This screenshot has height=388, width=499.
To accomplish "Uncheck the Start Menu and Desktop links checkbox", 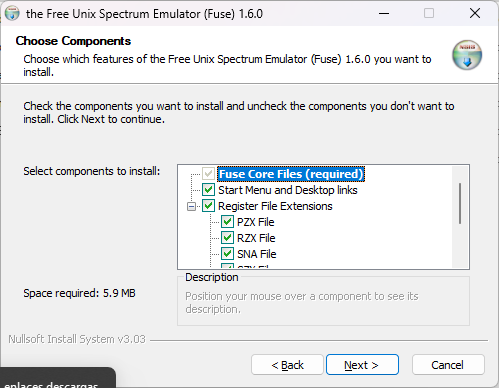I will pyautogui.click(x=208, y=190).
